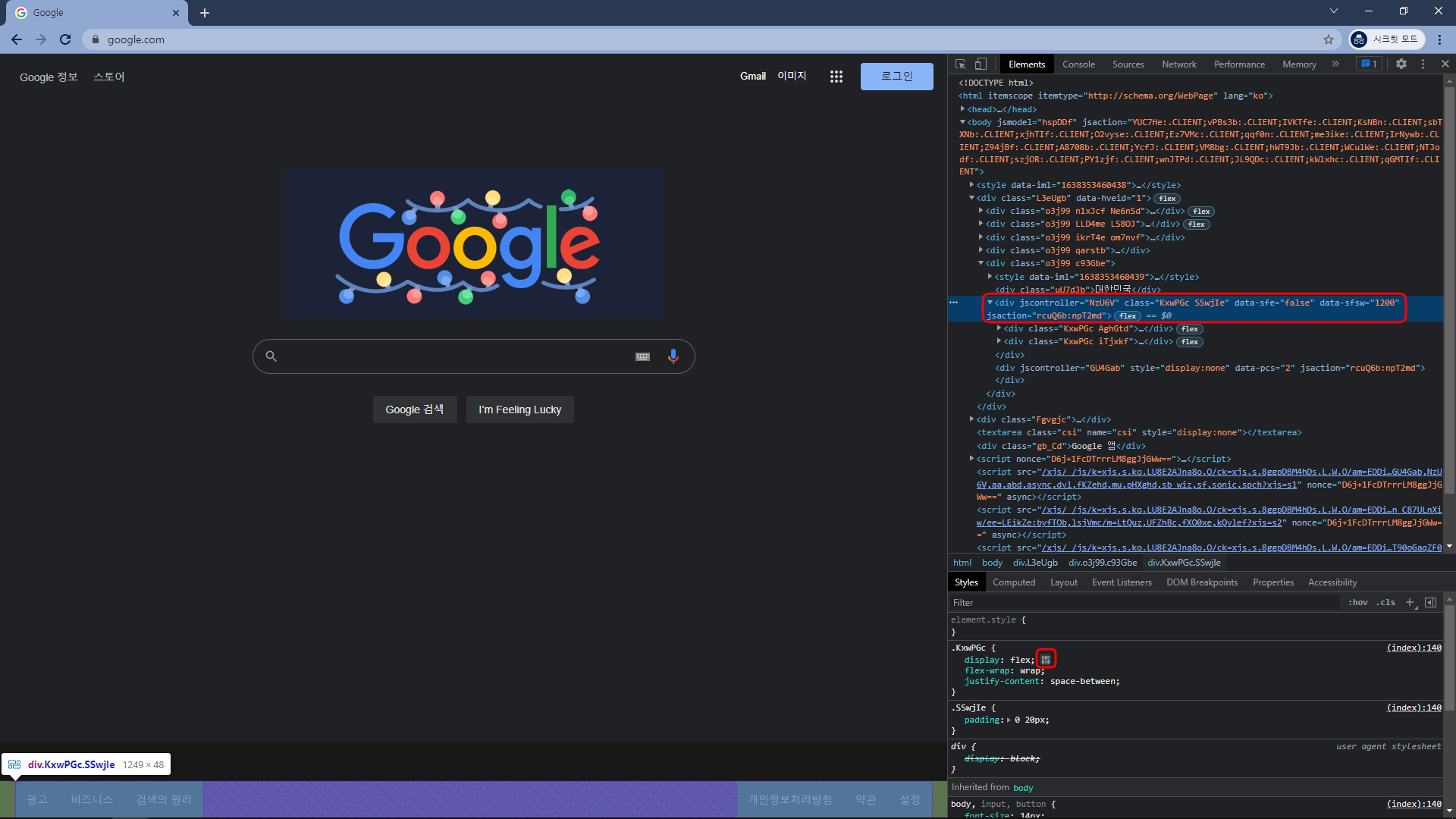Open the DevTools more options menu
The width and height of the screenshot is (1456, 819).
pyautogui.click(x=1423, y=64)
